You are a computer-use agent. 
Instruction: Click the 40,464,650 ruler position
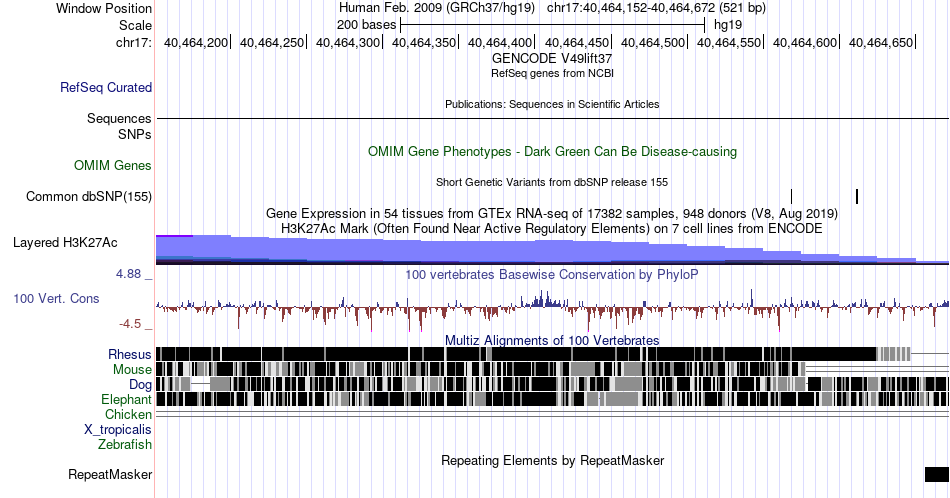click(x=881, y=42)
